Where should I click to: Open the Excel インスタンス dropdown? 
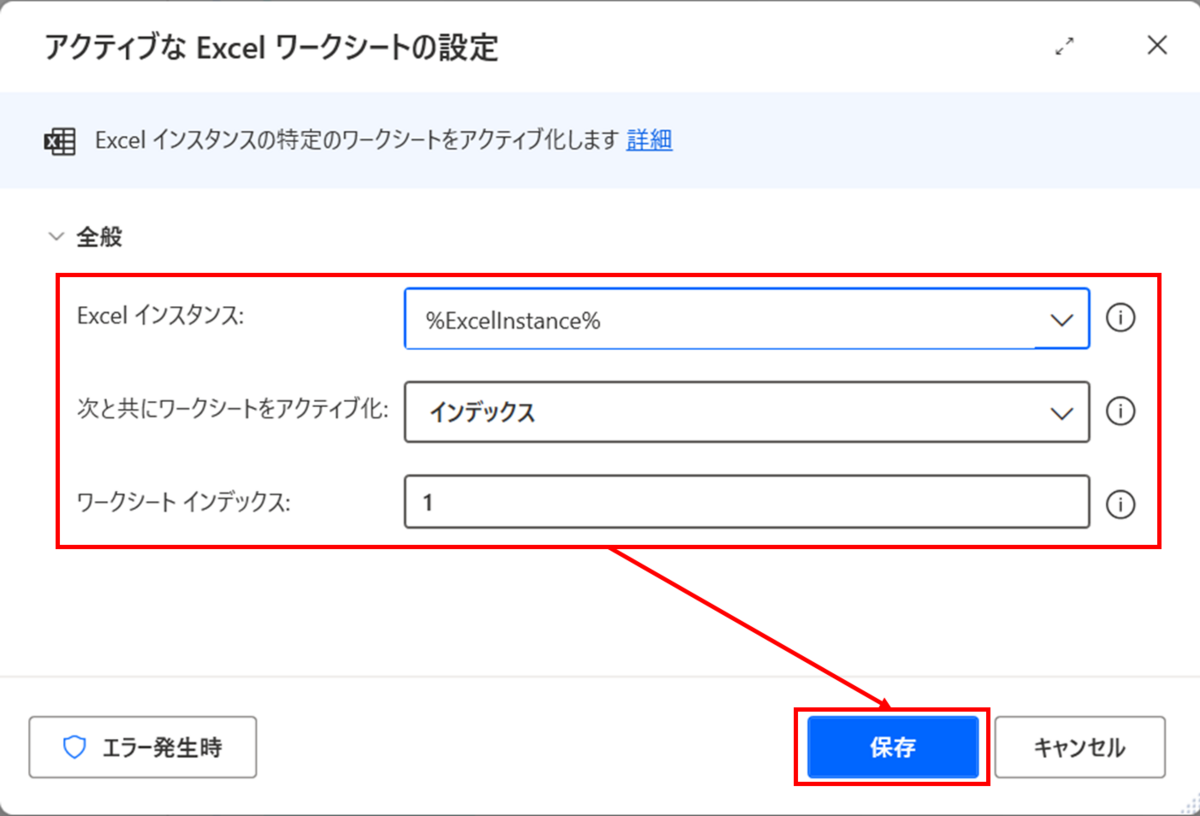pyautogui.click(x=746, y=319)
